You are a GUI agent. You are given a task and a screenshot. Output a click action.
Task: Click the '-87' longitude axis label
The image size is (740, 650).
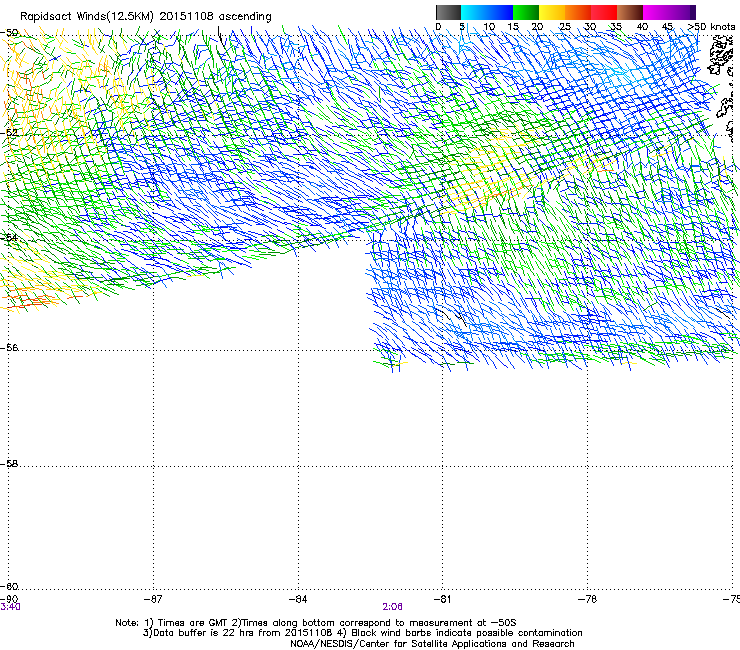coord(153,599)
